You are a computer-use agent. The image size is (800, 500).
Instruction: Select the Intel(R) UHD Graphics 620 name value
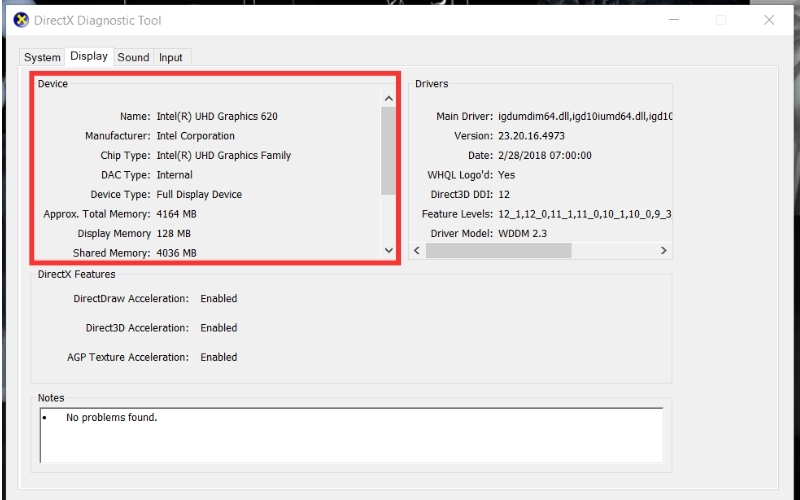[x=217, y=117]
